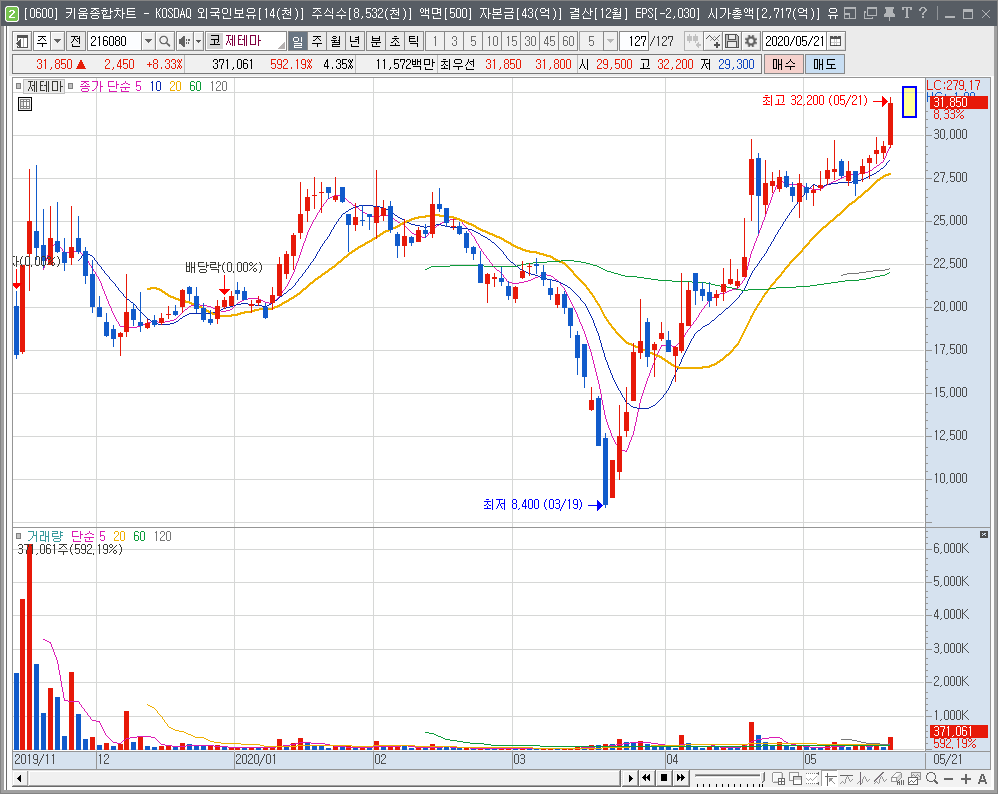Open help question mark in title bar

click(923, 13)
